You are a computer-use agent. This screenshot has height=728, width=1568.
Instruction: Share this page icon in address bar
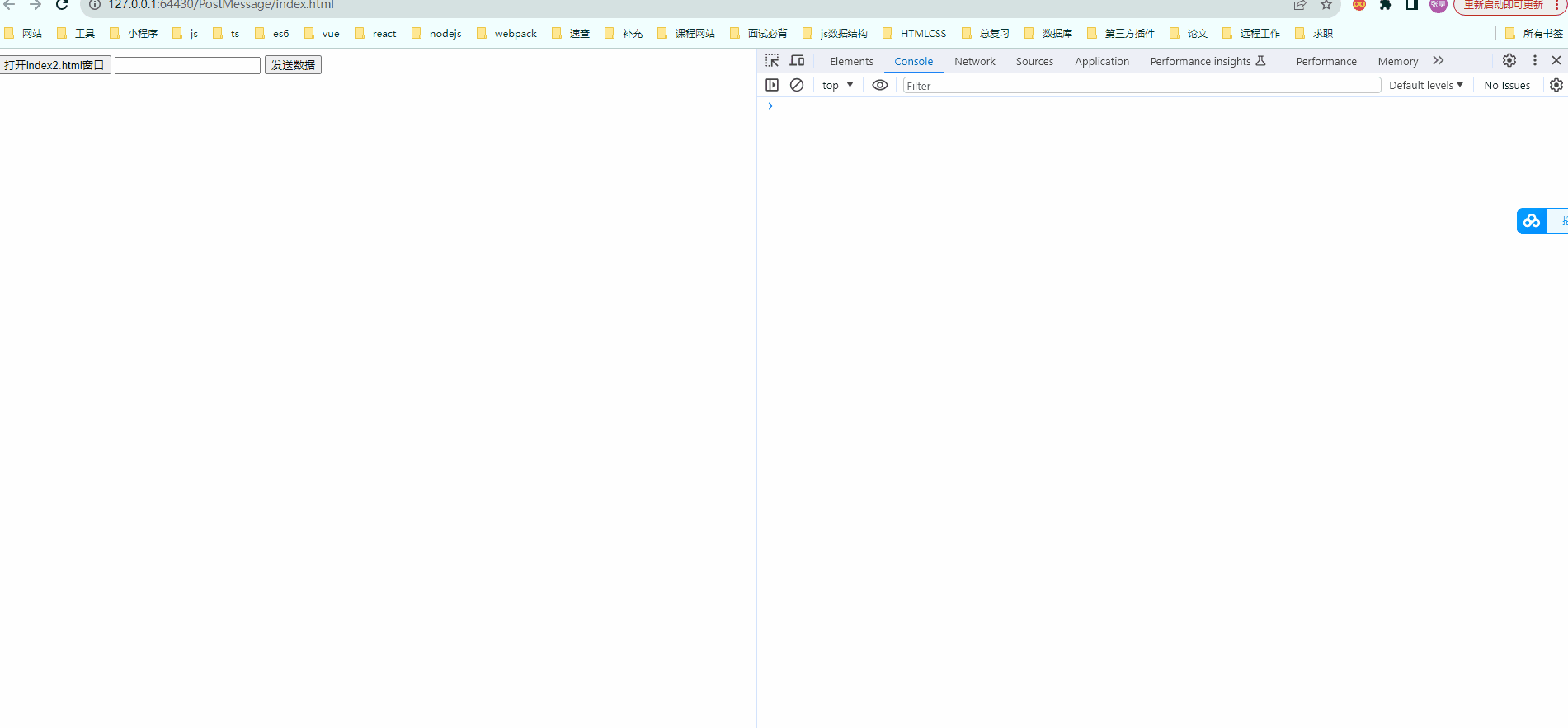tap(1300, 5)
